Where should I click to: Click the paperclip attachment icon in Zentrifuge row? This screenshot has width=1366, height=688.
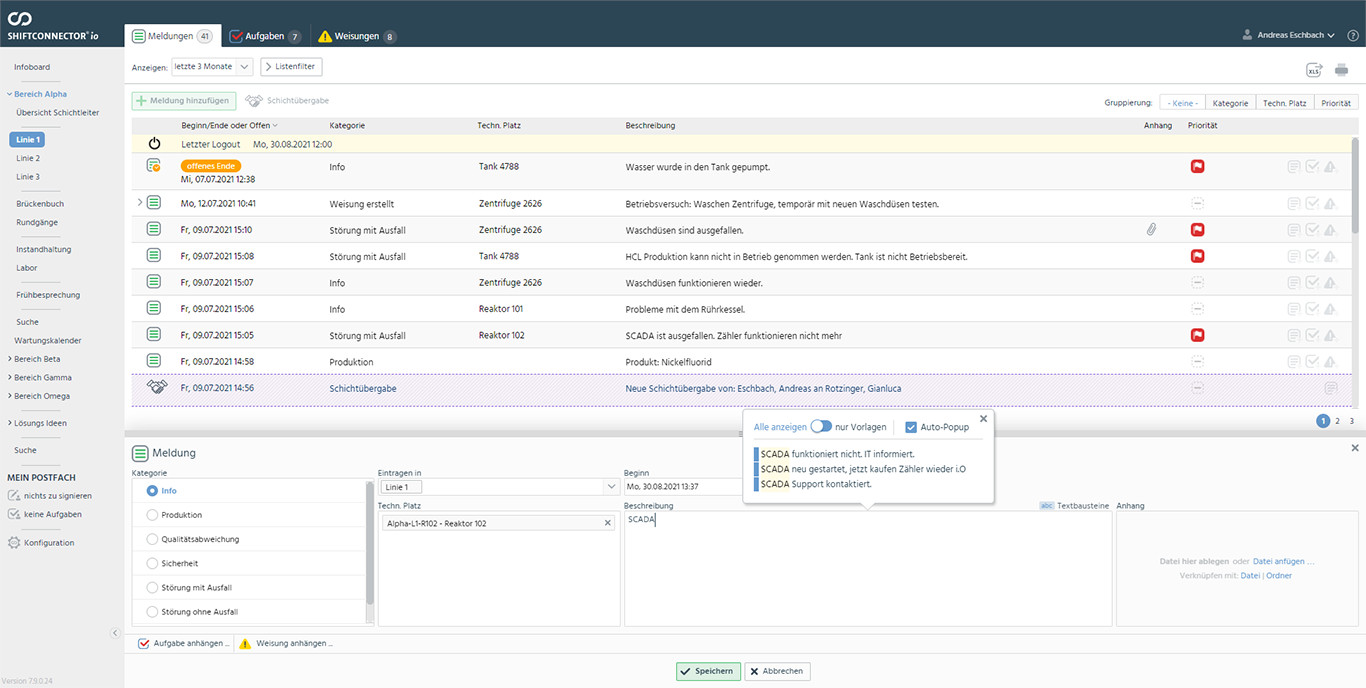click(x=1151, y=230)
